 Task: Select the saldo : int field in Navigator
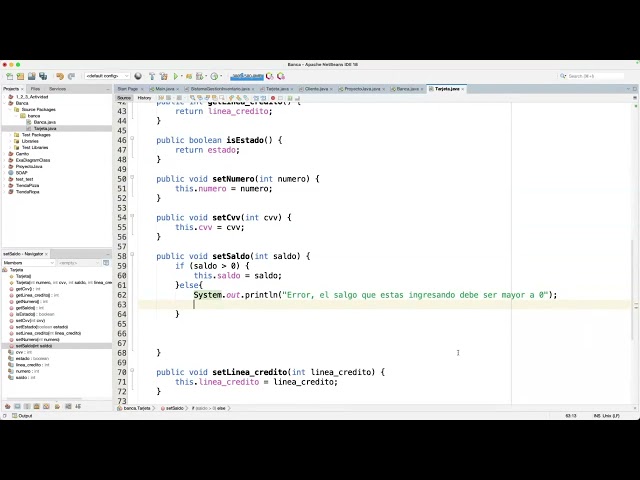tap(25, 378)
